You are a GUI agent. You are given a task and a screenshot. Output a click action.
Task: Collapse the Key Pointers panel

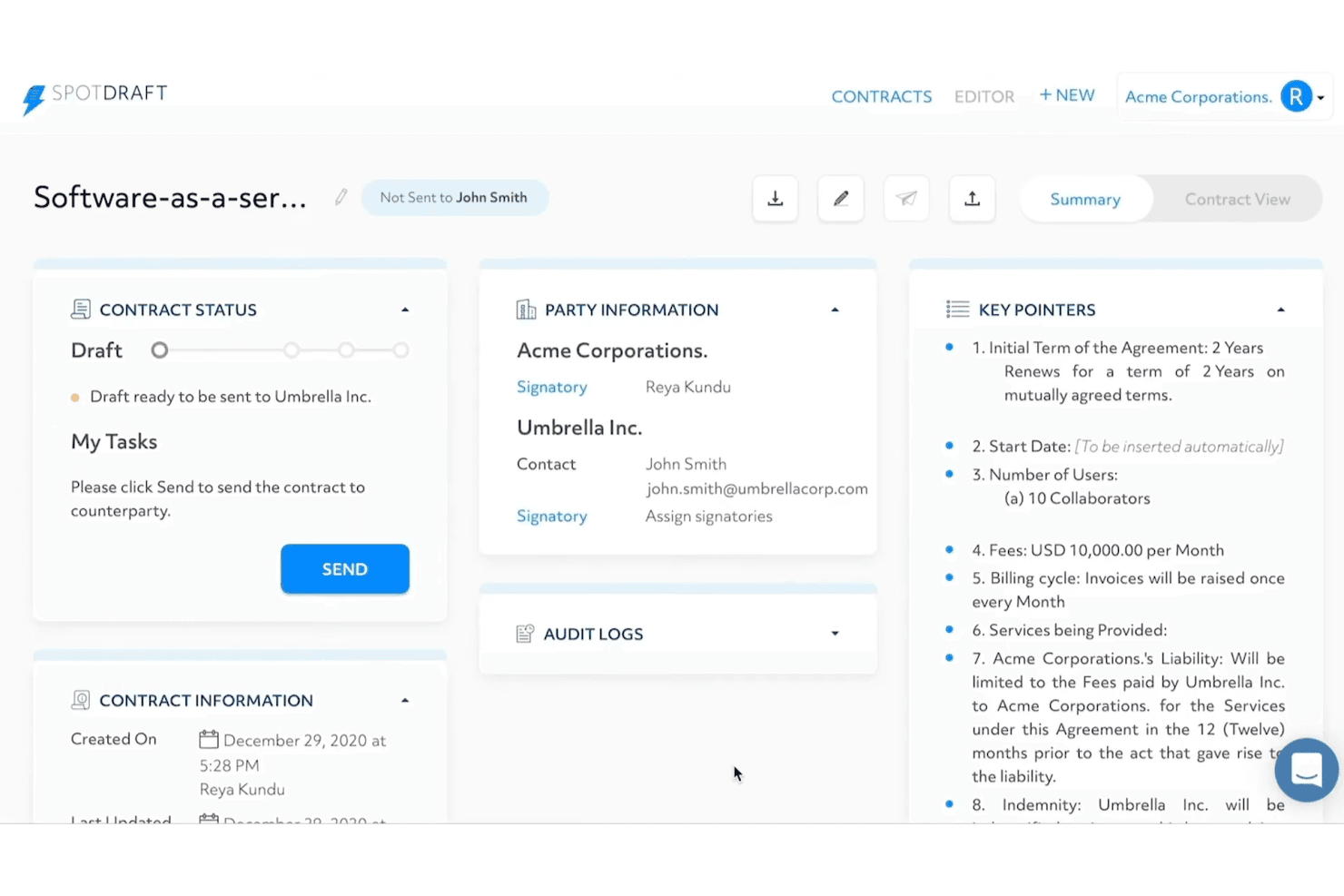(1280, 310)
